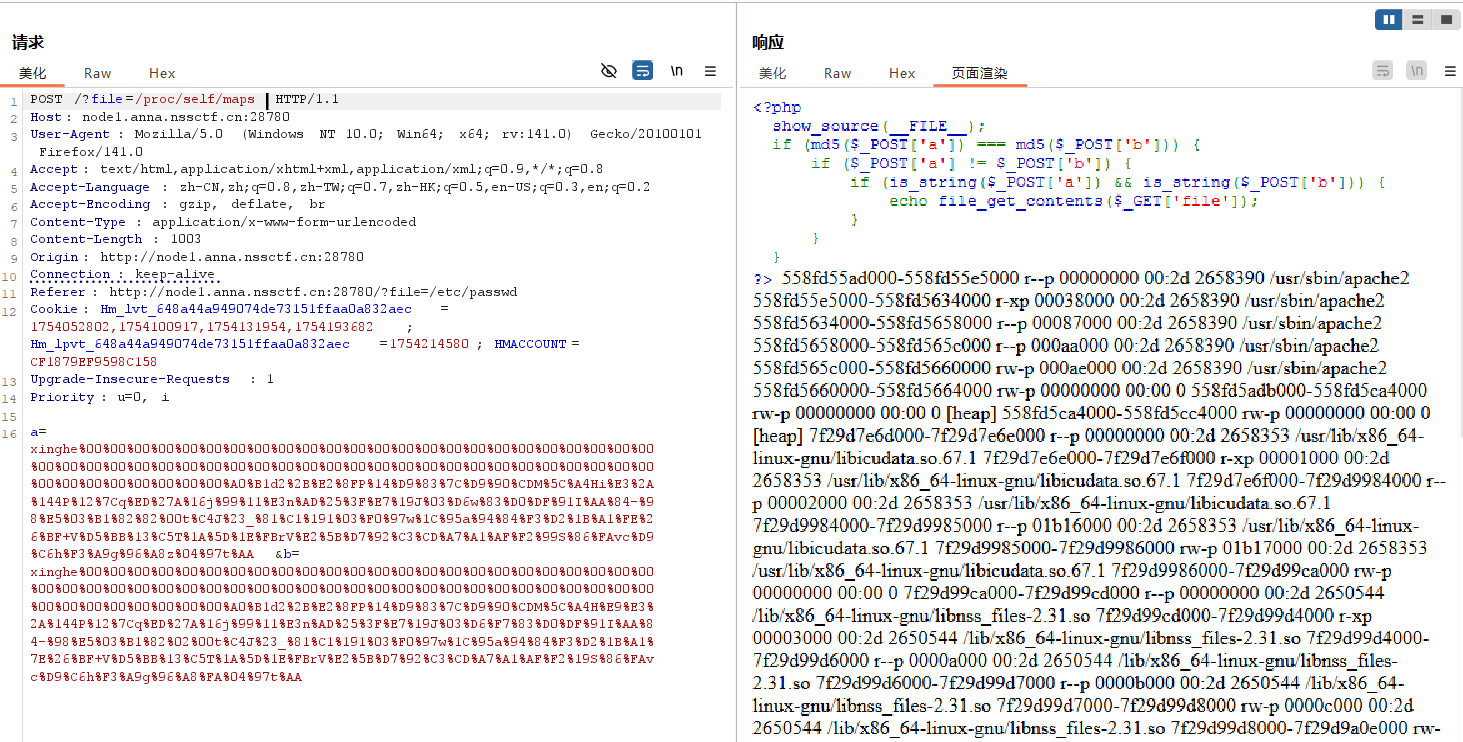Click the a= POST parameter name
Image resolution: width=1463 pixels, height=742 pixels.
tap(37, 432)
